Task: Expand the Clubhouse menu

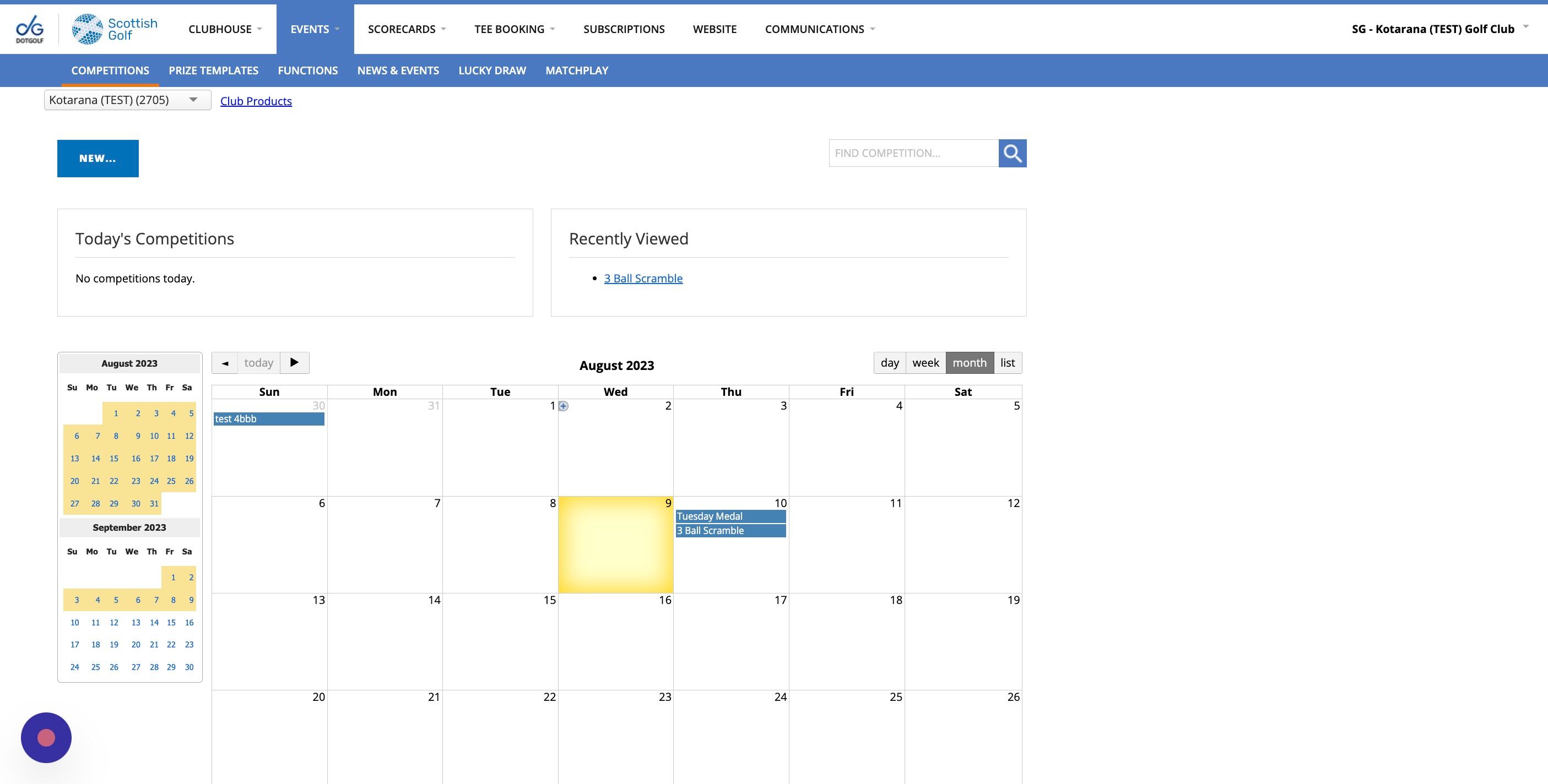Action: point(225,29)
